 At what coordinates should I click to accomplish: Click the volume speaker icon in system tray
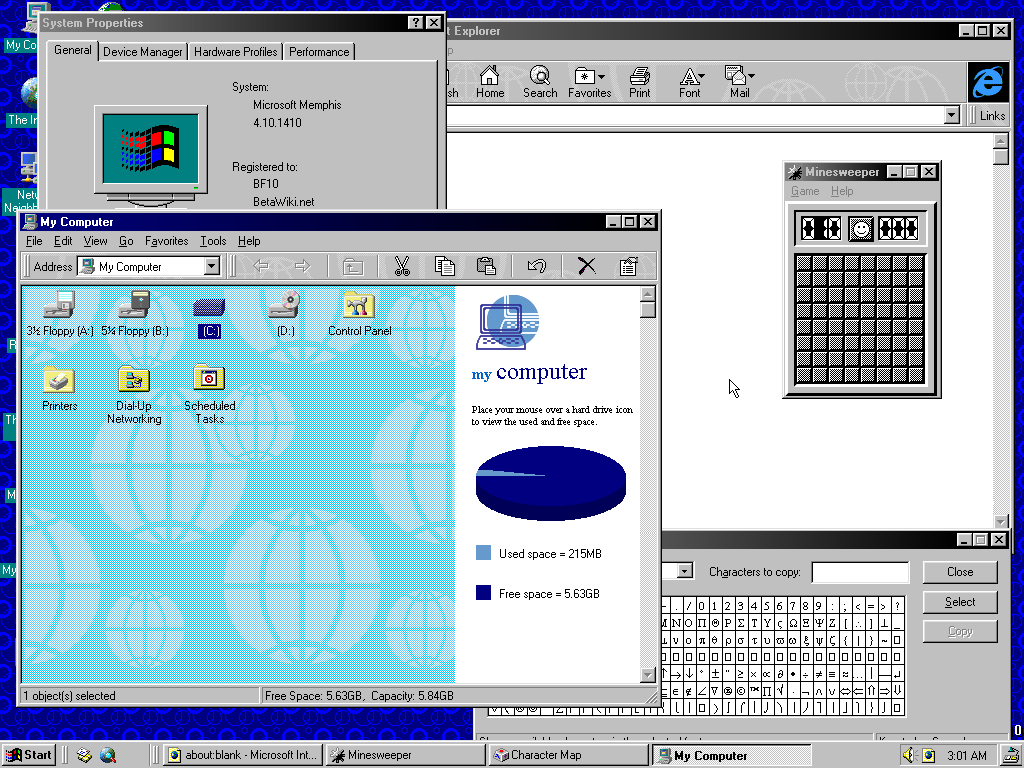pyautogui.click(x=909, y=755)
